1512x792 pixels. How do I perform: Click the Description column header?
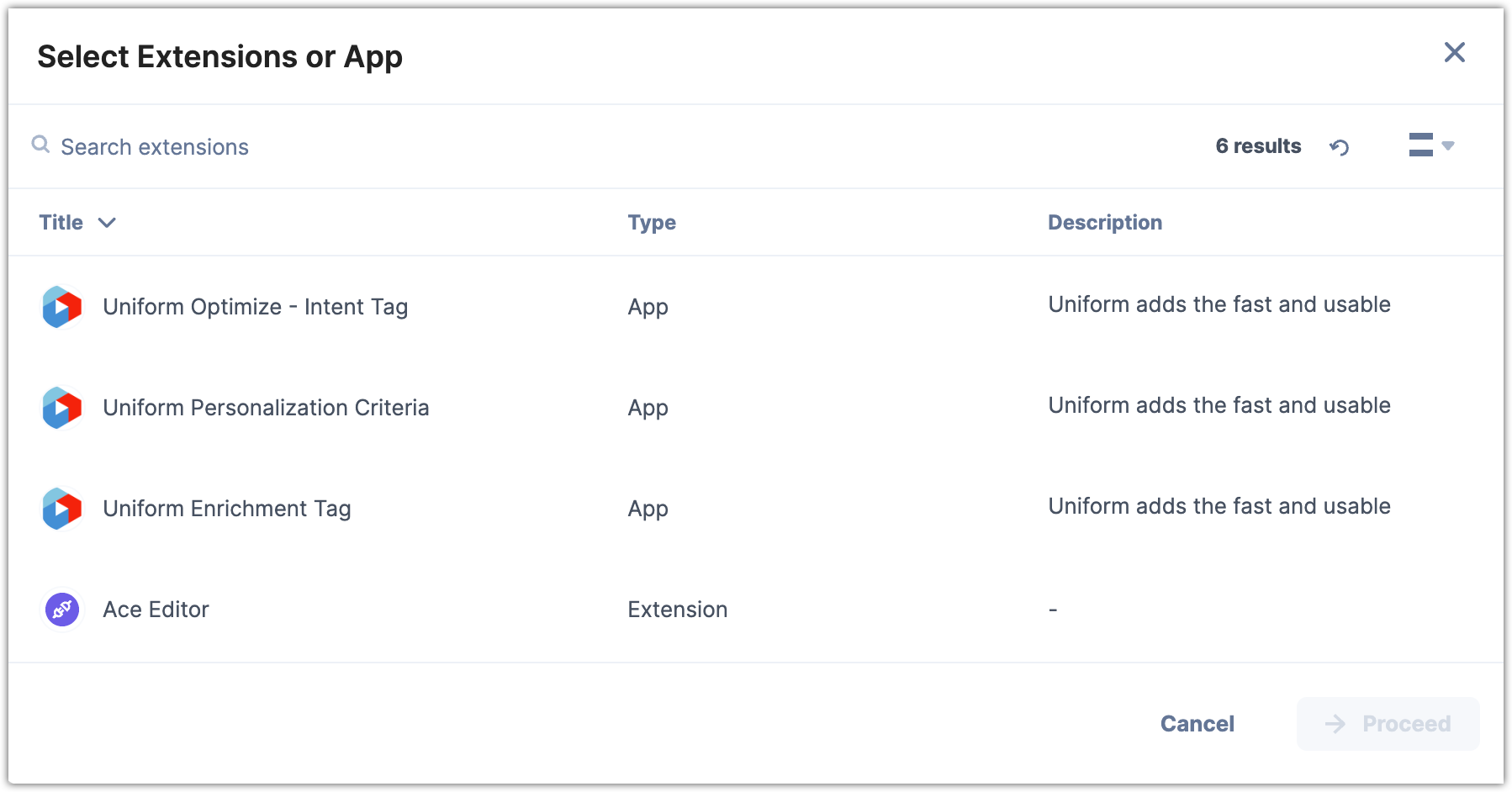(x=1104, y=223)
